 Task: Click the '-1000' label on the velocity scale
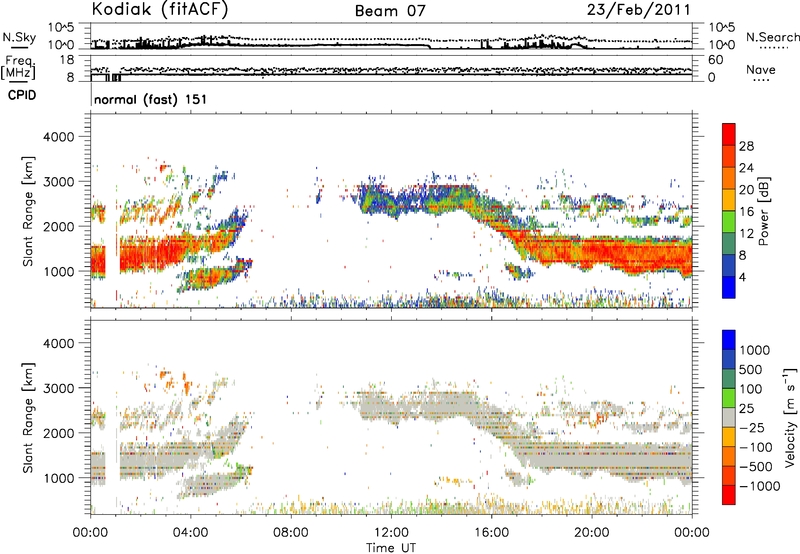pos(759,486)
